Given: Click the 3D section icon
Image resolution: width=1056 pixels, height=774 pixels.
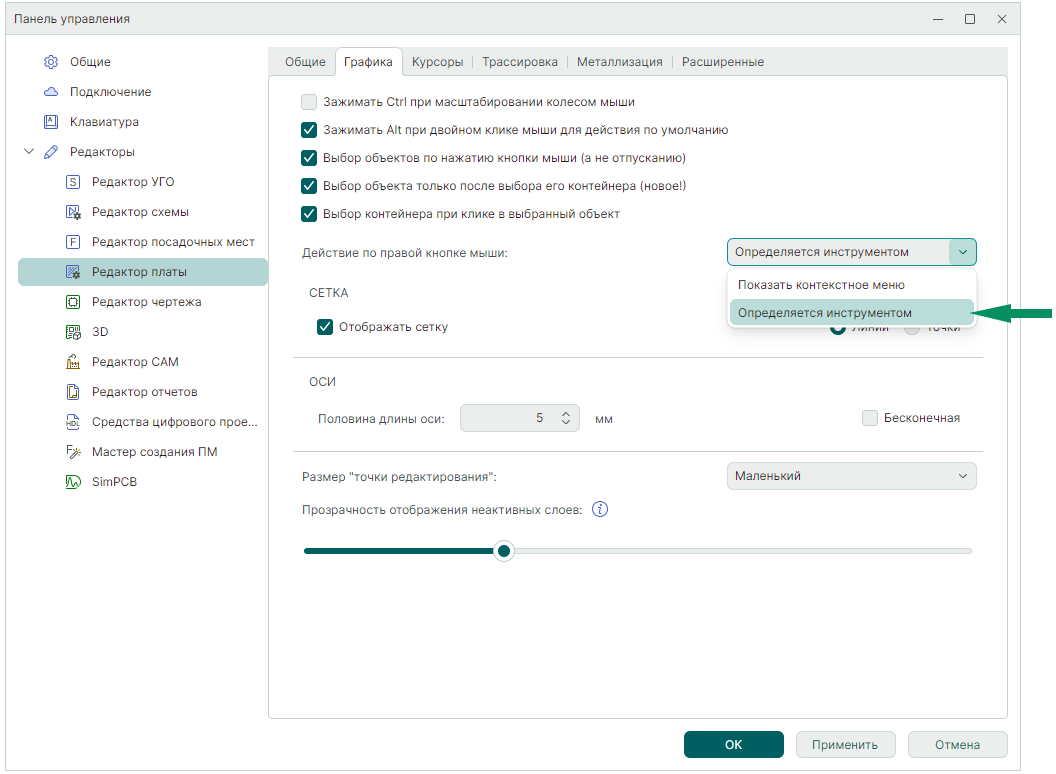Looking at the screenshot, I should pyautogui.click(x=73, y=332).
